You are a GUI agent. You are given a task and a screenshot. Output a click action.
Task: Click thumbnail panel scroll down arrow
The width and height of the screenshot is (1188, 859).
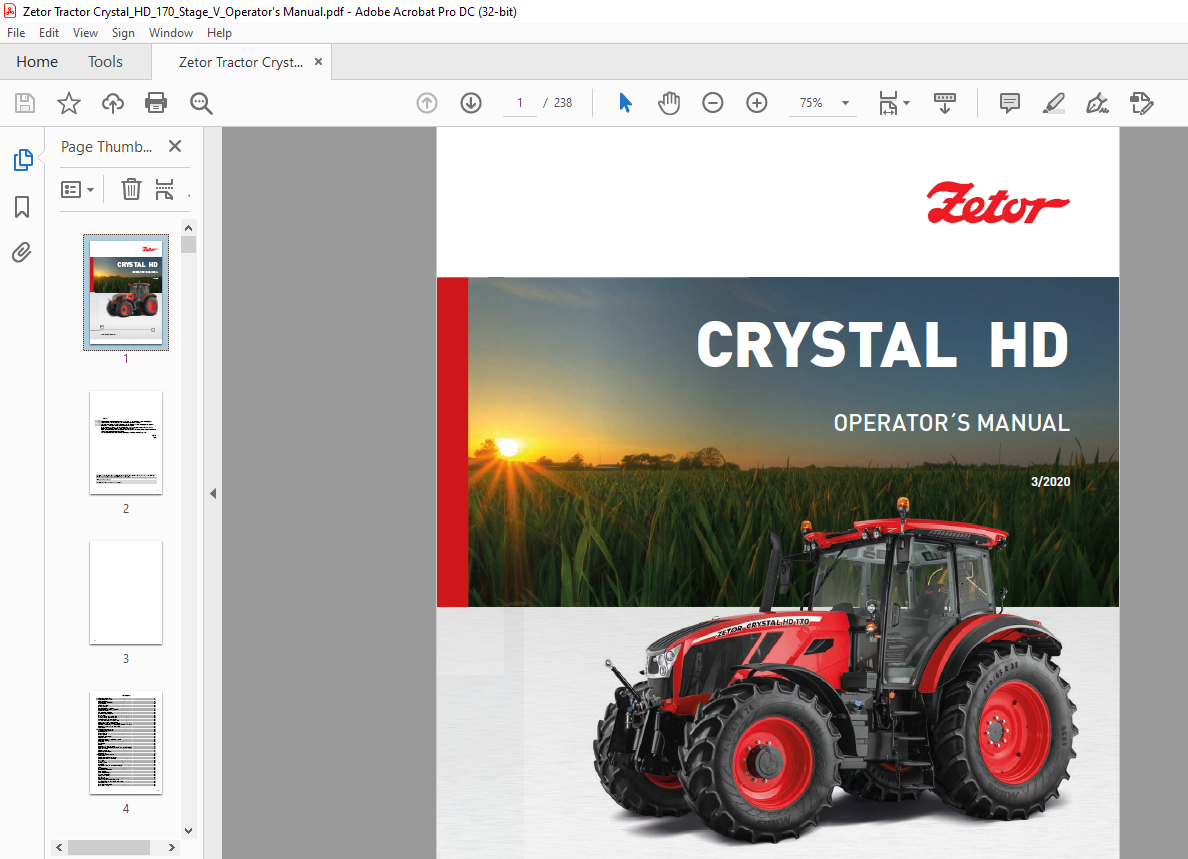tap(189, 831)
